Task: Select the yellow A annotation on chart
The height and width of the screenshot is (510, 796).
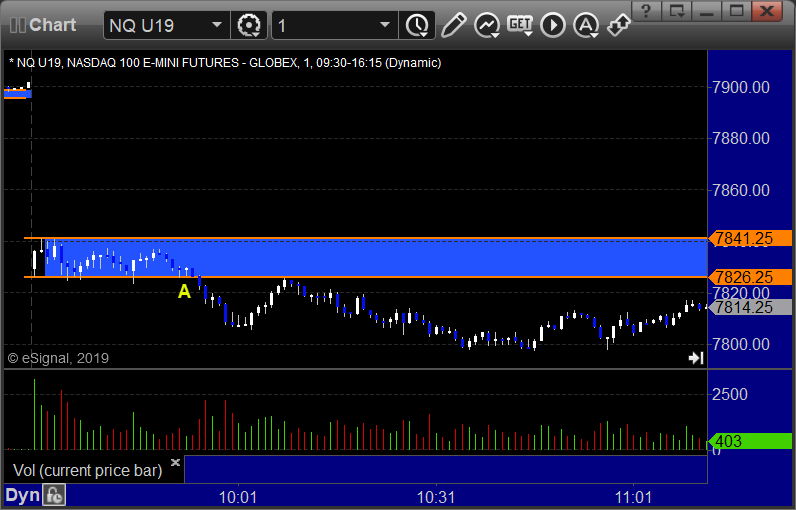Action: (x=184, y=291)
